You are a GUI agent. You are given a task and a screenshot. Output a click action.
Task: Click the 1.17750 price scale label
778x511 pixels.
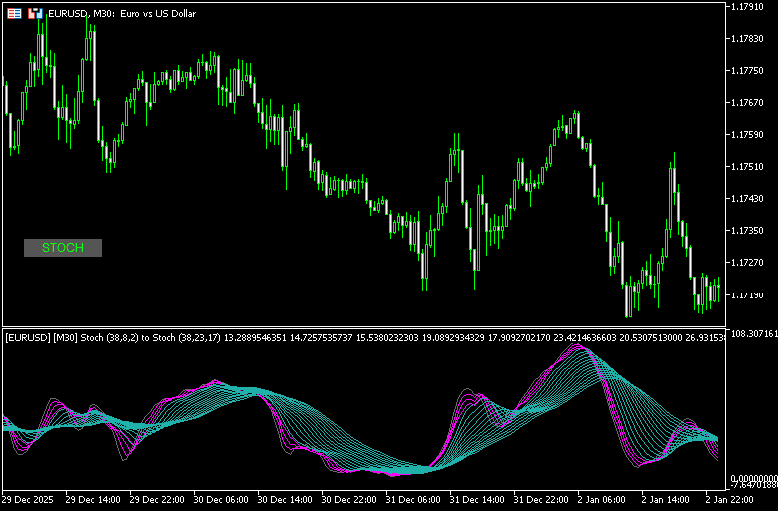click(752, 71)
